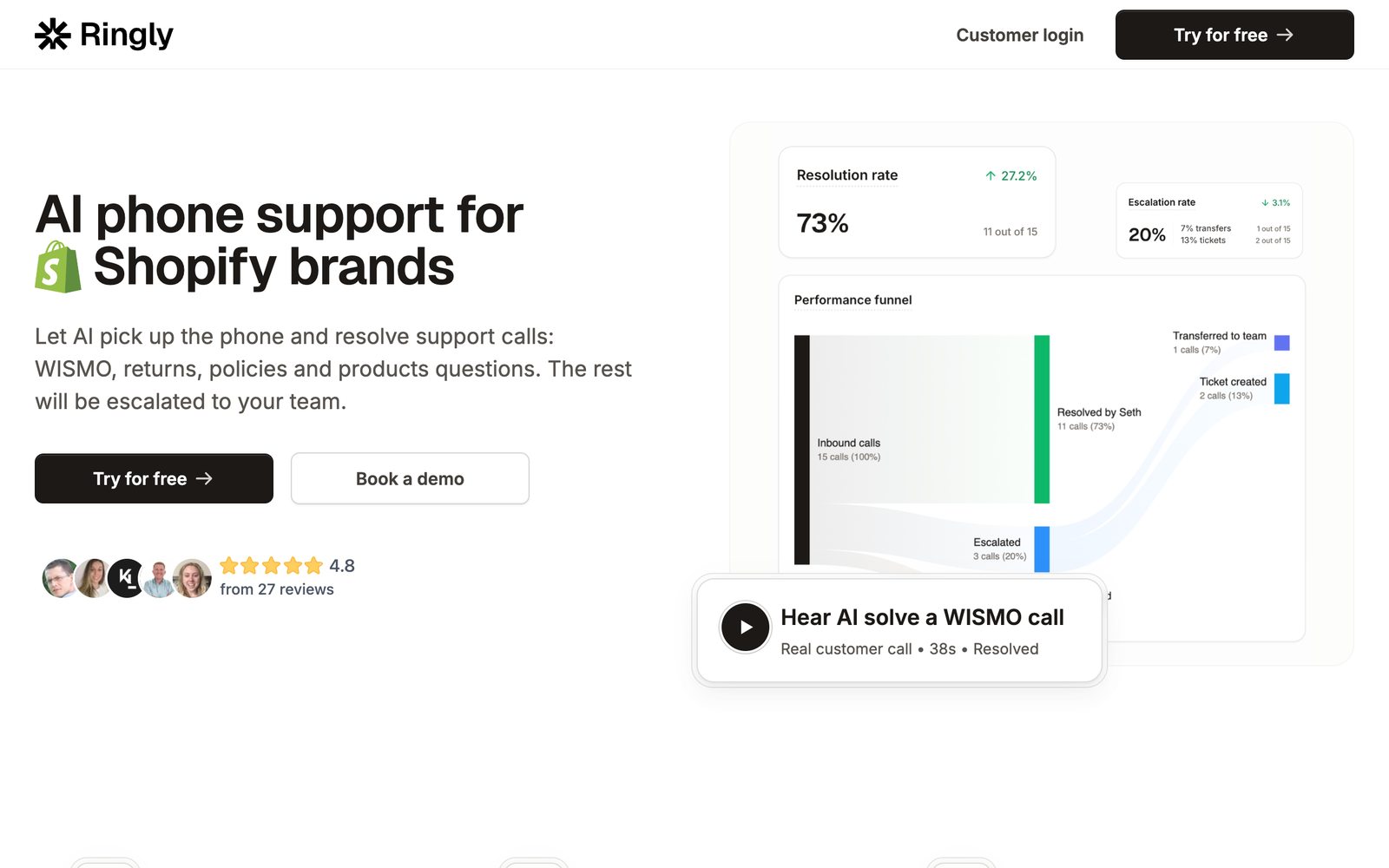Image resolution: width=1389 pixels, height=868 pixels.
Task: Select the circular K avatar in the reviewer row
Action: [x=125, y=576]
